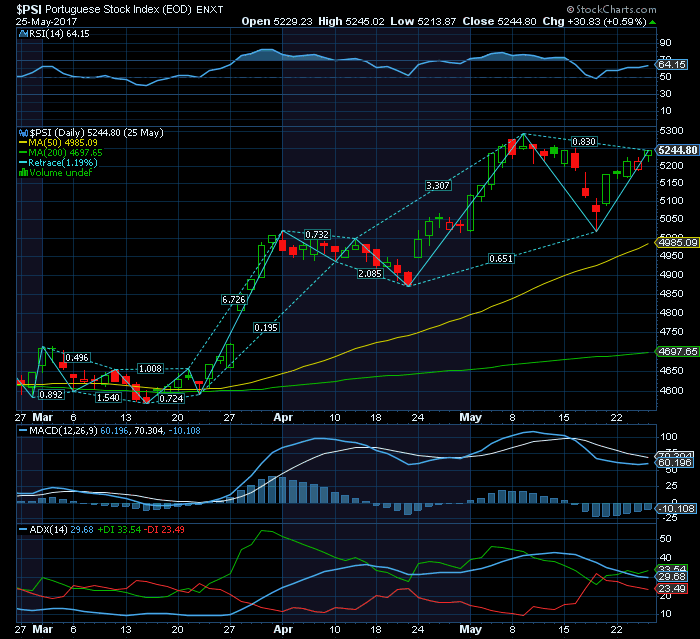Click the MACD(12,26,9) legend label

pos(63,431)
